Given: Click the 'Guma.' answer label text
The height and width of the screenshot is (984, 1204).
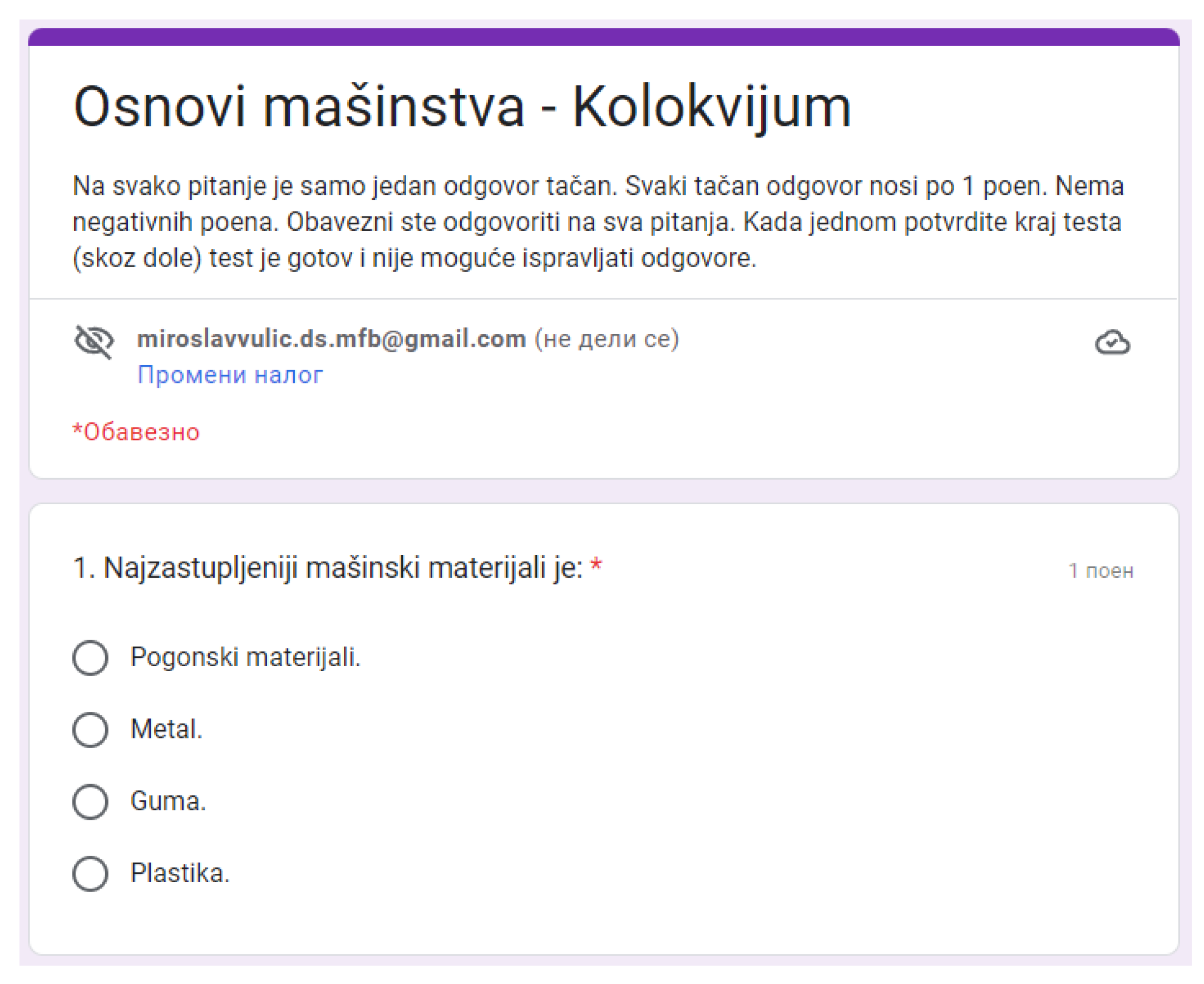Looking at the screenshot, I should click(168, 801).
